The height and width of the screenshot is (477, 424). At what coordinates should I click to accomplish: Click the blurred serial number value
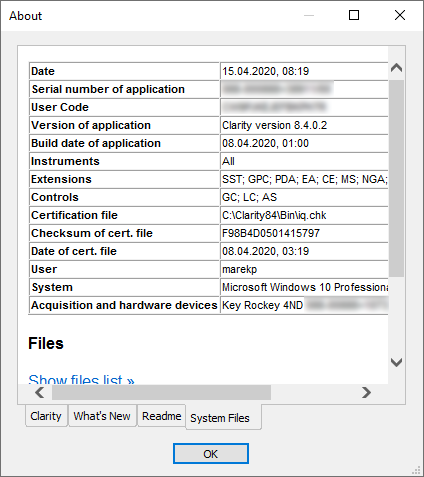coord(277,89)
